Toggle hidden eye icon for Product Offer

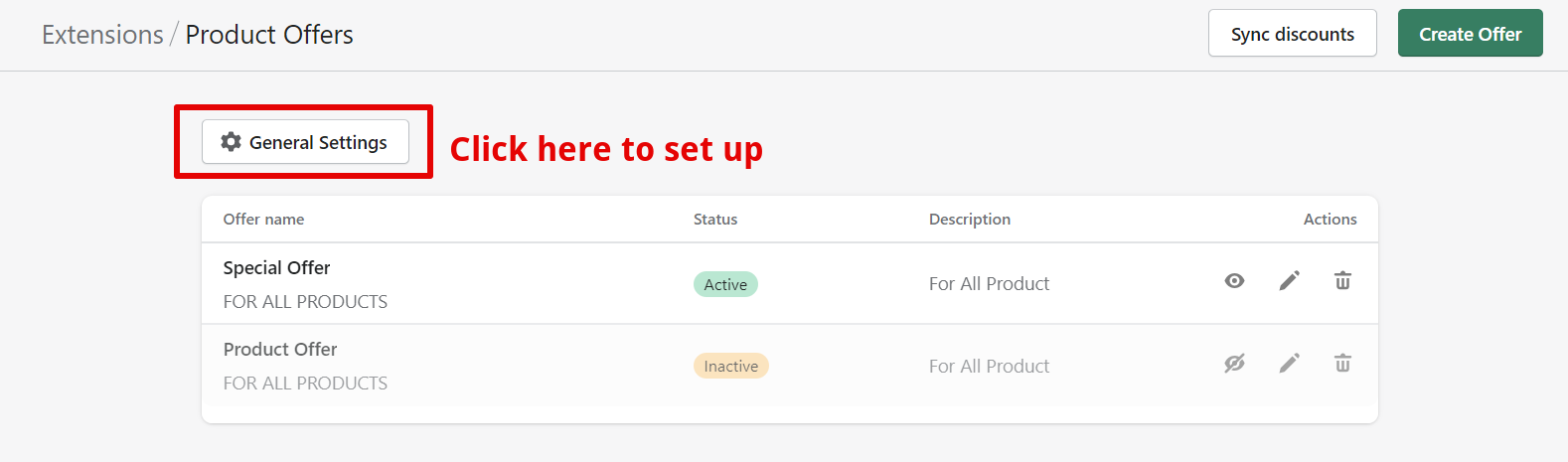[1234, 364]
